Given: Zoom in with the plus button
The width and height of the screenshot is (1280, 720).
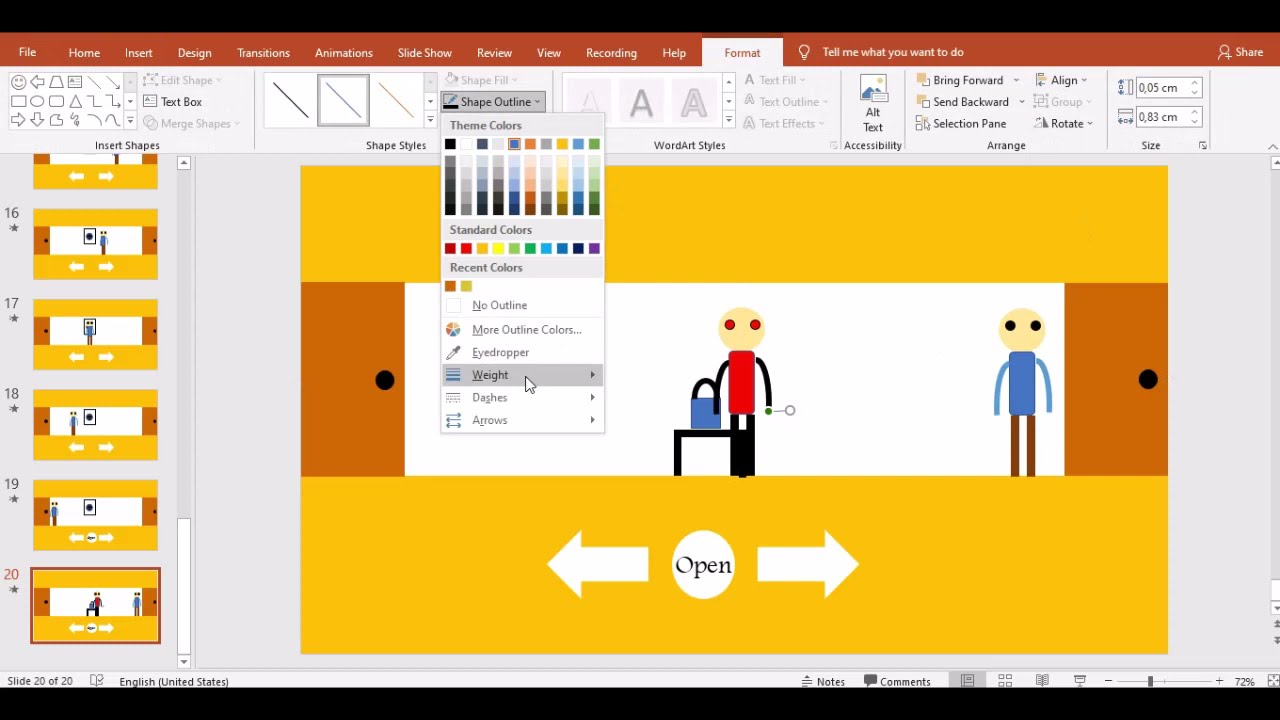Looking at the screenshot, I should point(1219,682).
